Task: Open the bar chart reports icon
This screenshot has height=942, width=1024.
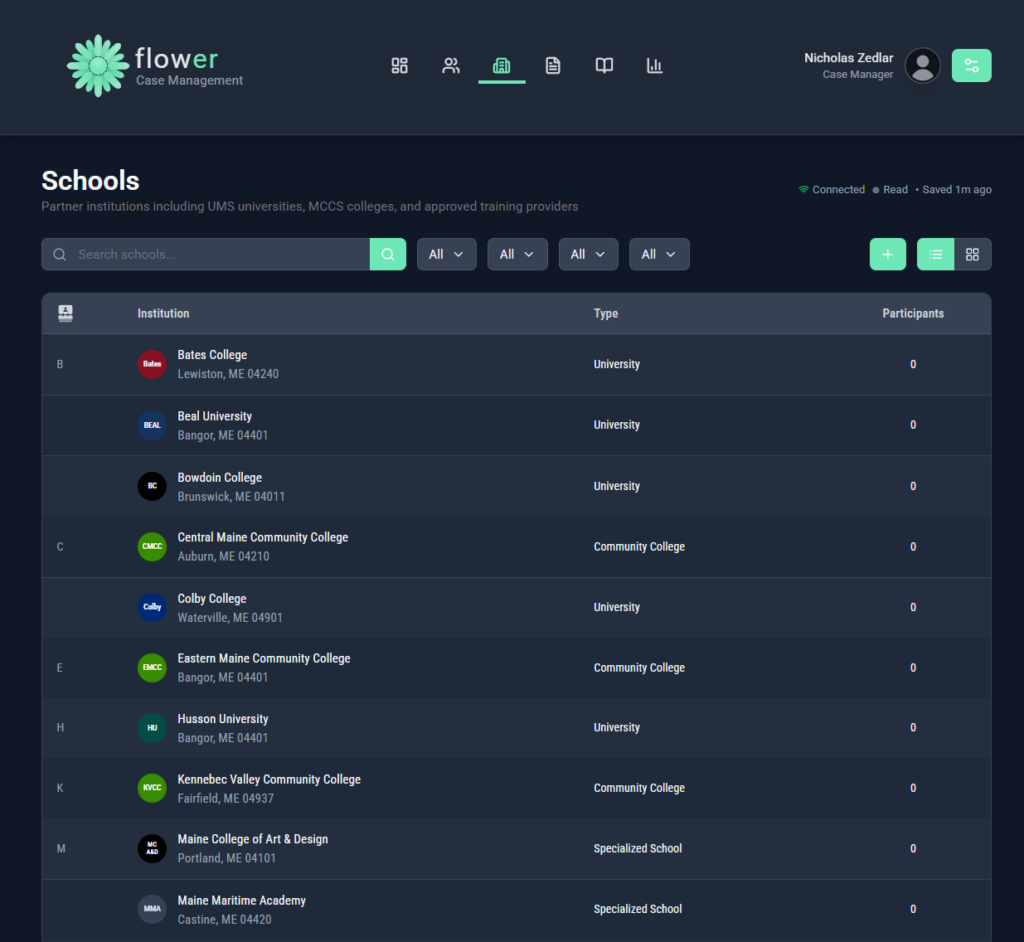Action: (x=655, y=66)
